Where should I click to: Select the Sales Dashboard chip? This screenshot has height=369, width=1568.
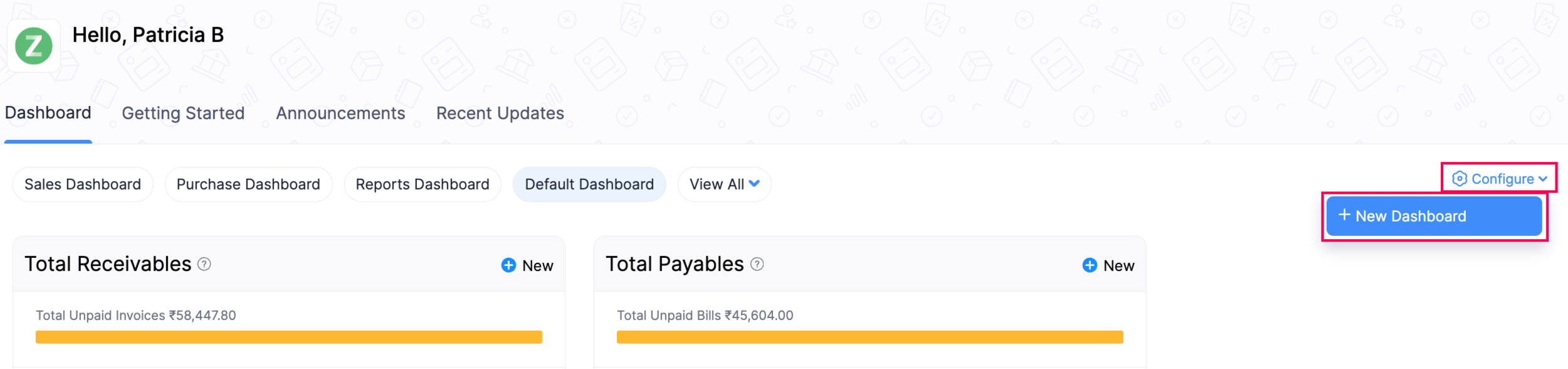click(x=83, y=184)
